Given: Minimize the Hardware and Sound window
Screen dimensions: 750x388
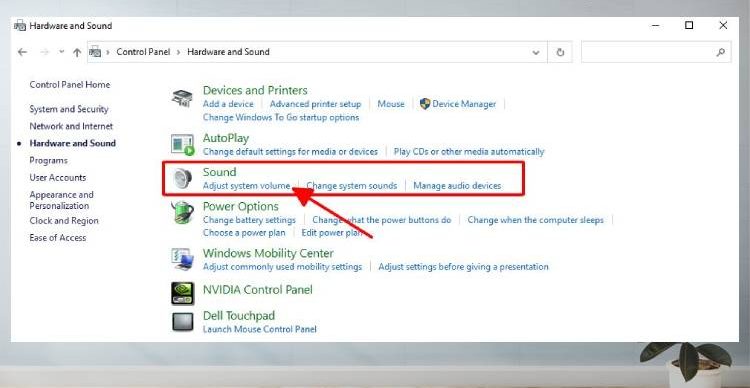Looking at the screenshot, I should click(x=656, y=25).
